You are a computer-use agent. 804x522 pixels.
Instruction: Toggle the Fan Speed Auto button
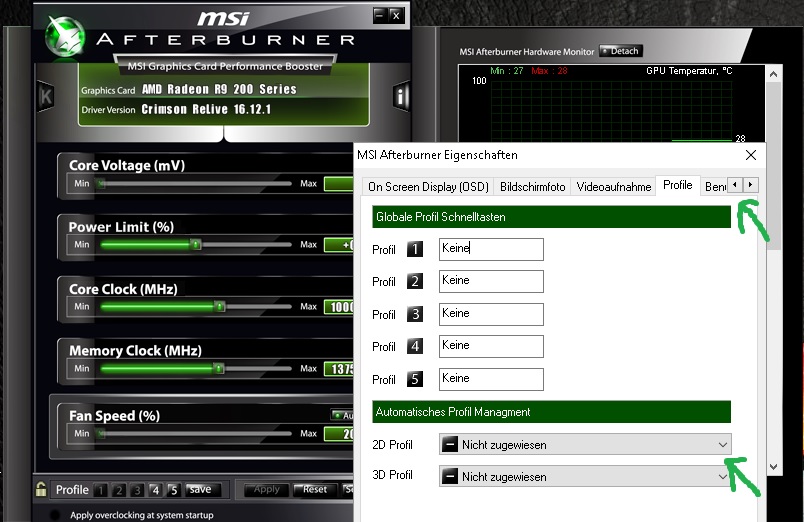click(343, 415)
